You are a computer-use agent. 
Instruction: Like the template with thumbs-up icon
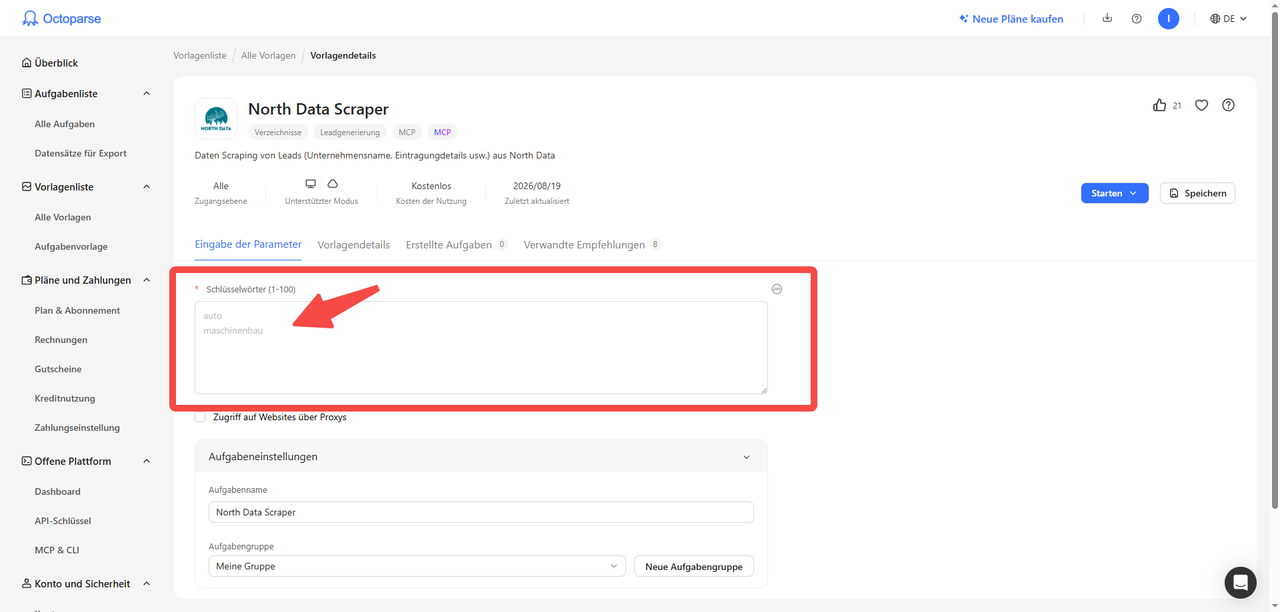tap(1160, 105)
